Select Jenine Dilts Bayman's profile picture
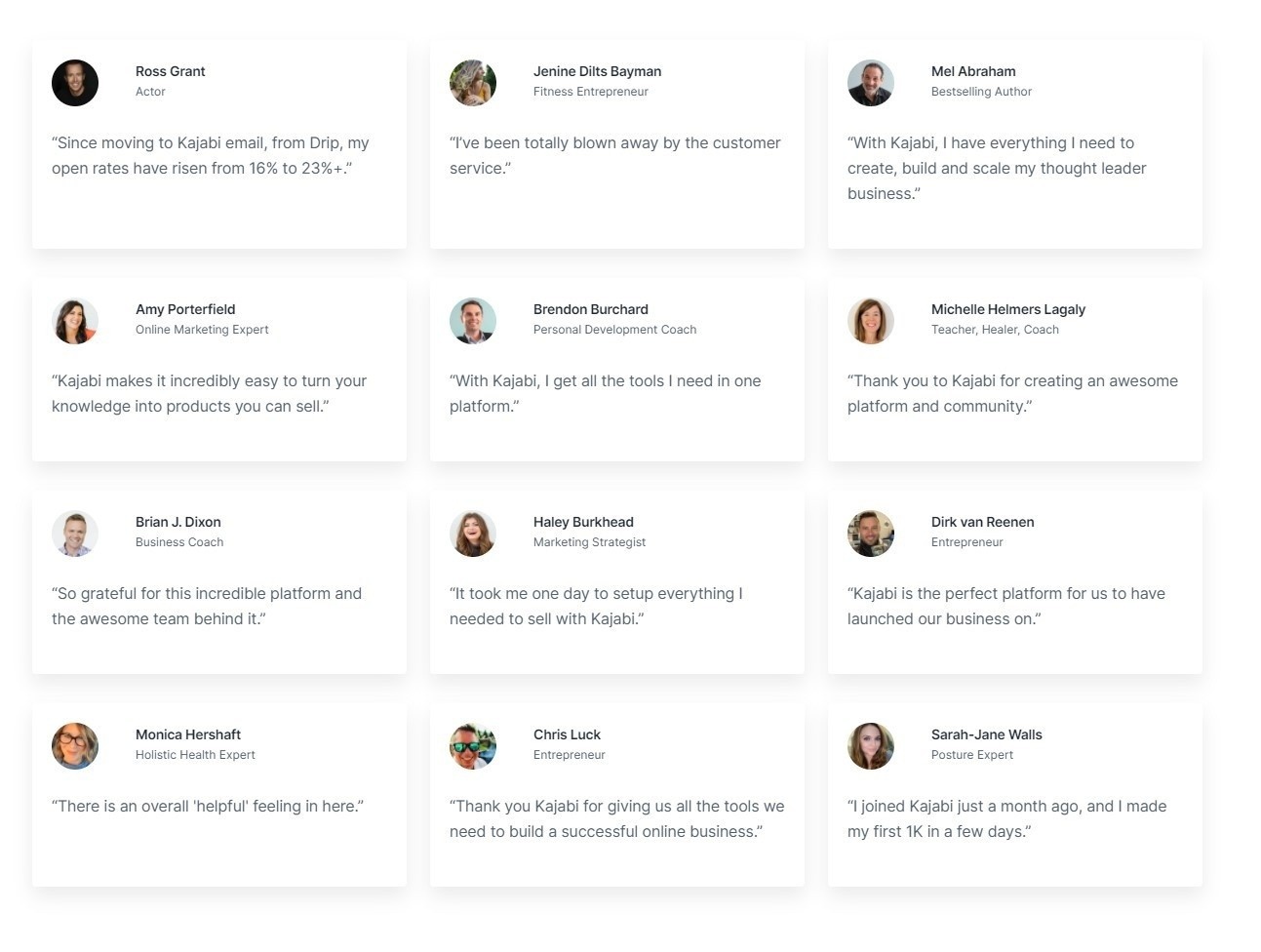The height and width of the screenshot is (952, 1261). tap(473, 83)
